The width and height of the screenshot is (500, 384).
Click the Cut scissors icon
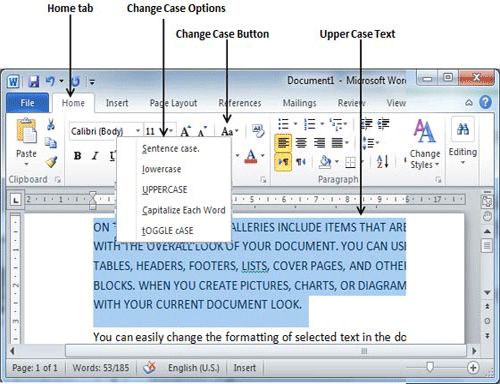coord(51,124)
